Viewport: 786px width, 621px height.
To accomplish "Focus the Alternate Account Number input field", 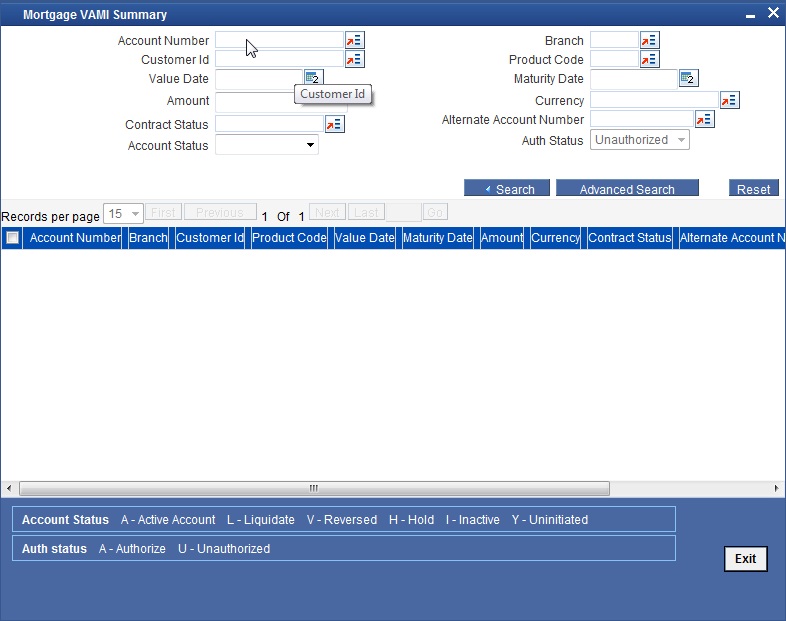I will click(642, 119).
